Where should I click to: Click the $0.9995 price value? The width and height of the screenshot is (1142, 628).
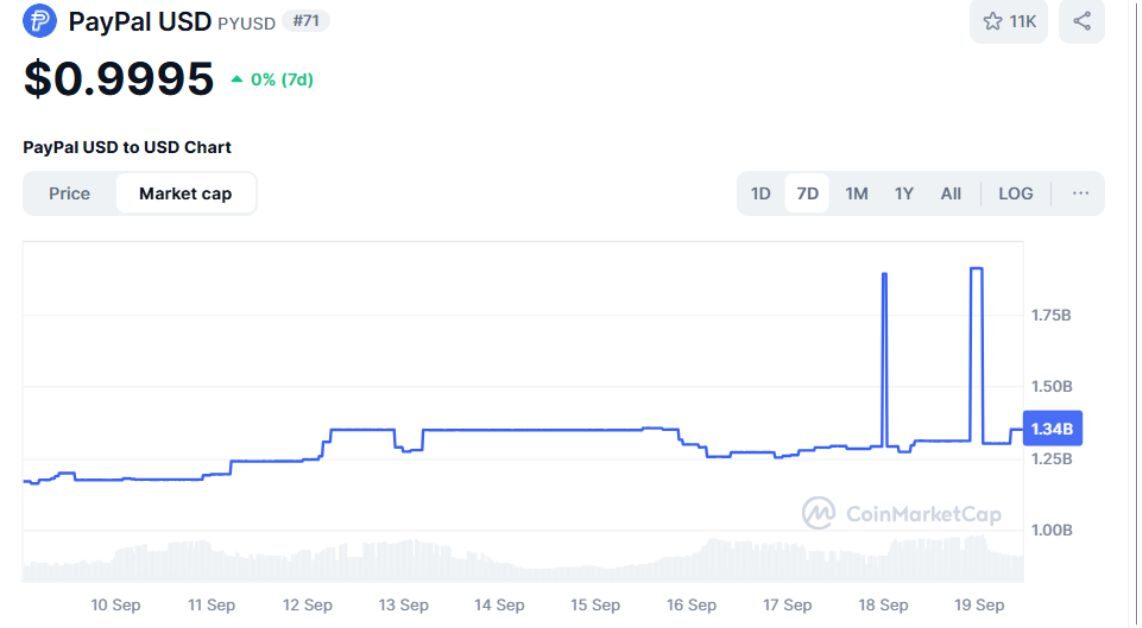pos(119,79)
